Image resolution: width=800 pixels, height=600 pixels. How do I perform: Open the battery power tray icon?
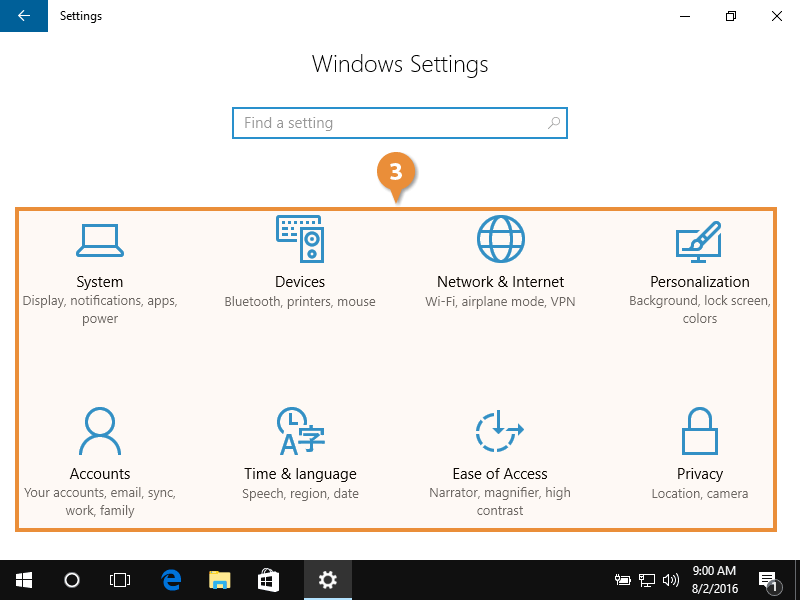click(622, 580)
